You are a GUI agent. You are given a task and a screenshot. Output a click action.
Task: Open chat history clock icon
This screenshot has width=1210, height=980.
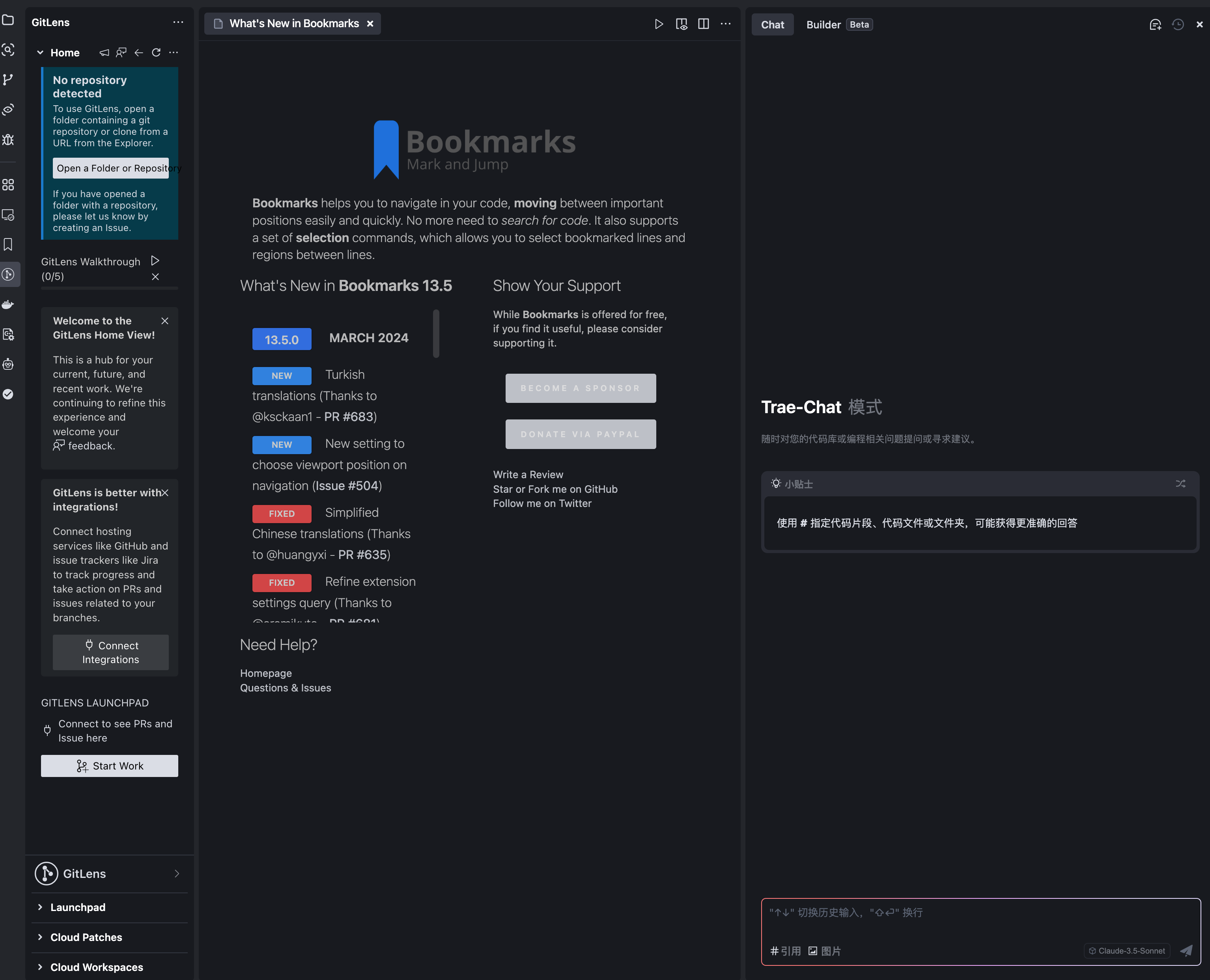tap(1178, 24)
